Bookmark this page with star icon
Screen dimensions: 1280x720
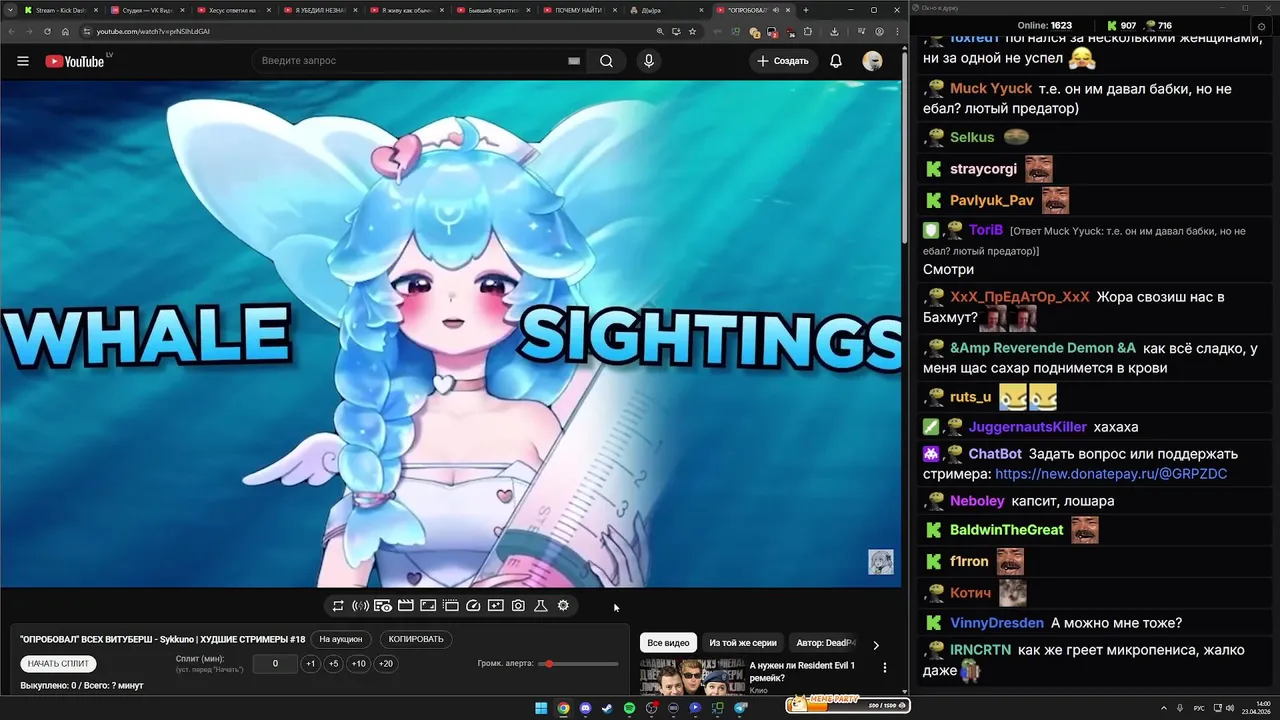[692, 31]
